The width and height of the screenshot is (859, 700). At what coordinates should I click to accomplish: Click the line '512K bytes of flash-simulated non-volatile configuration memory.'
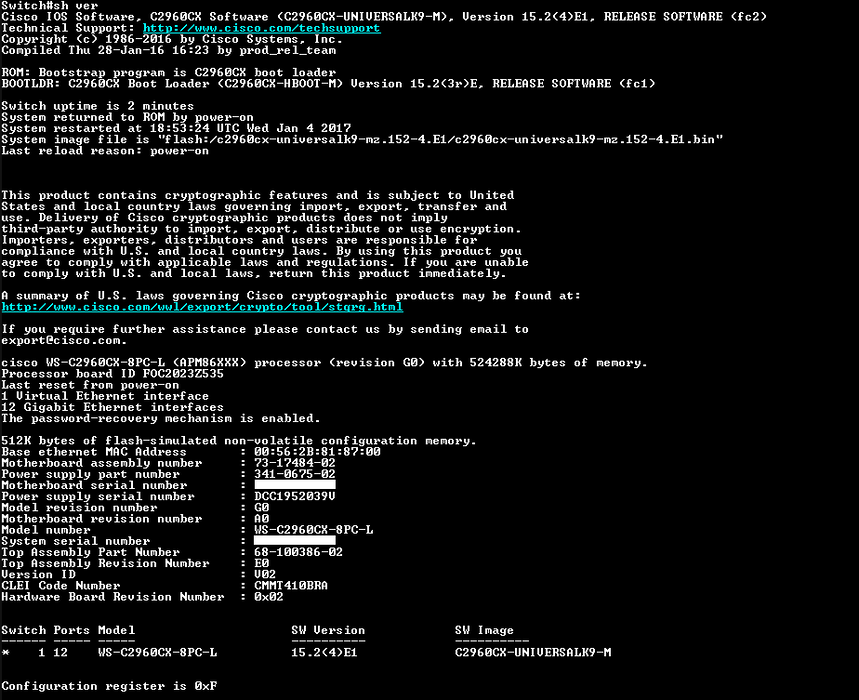coord(239,440)
